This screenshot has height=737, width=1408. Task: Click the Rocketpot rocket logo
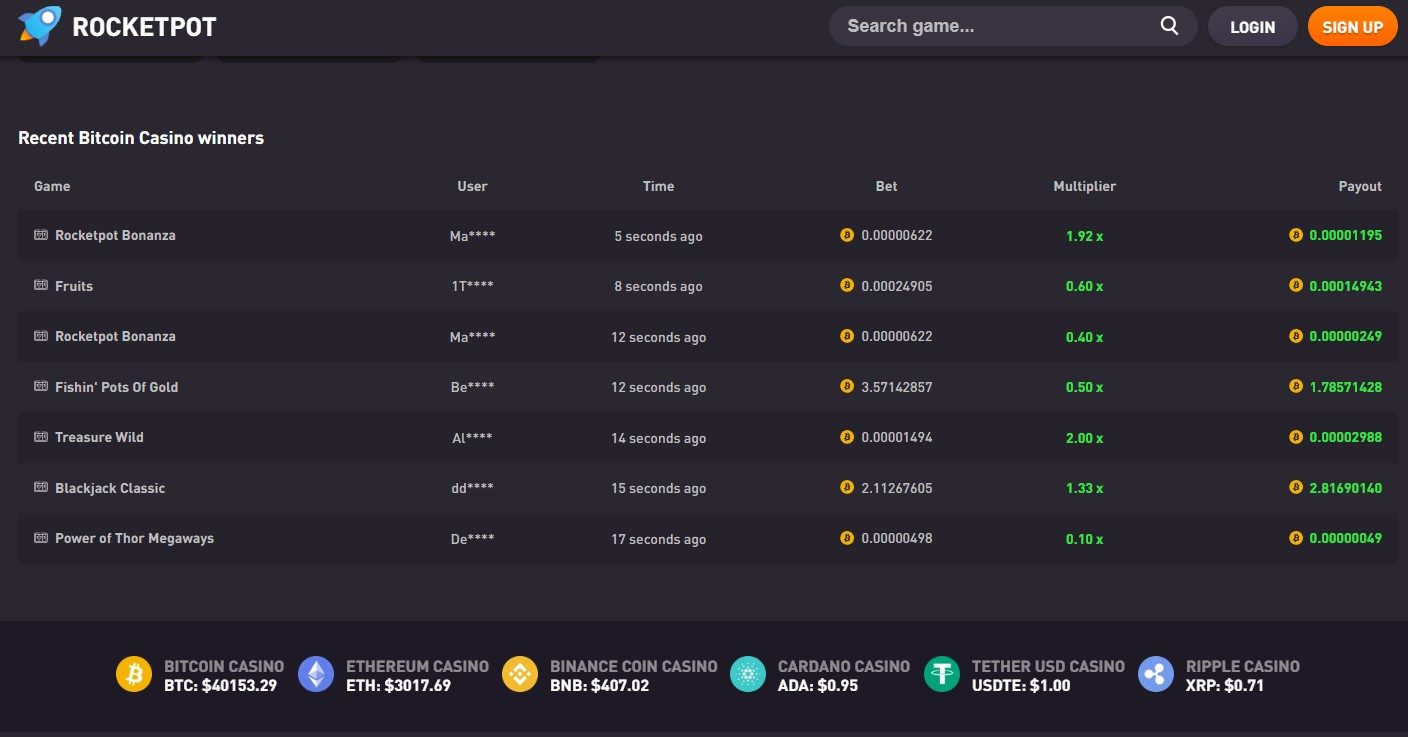coord(38,26)
